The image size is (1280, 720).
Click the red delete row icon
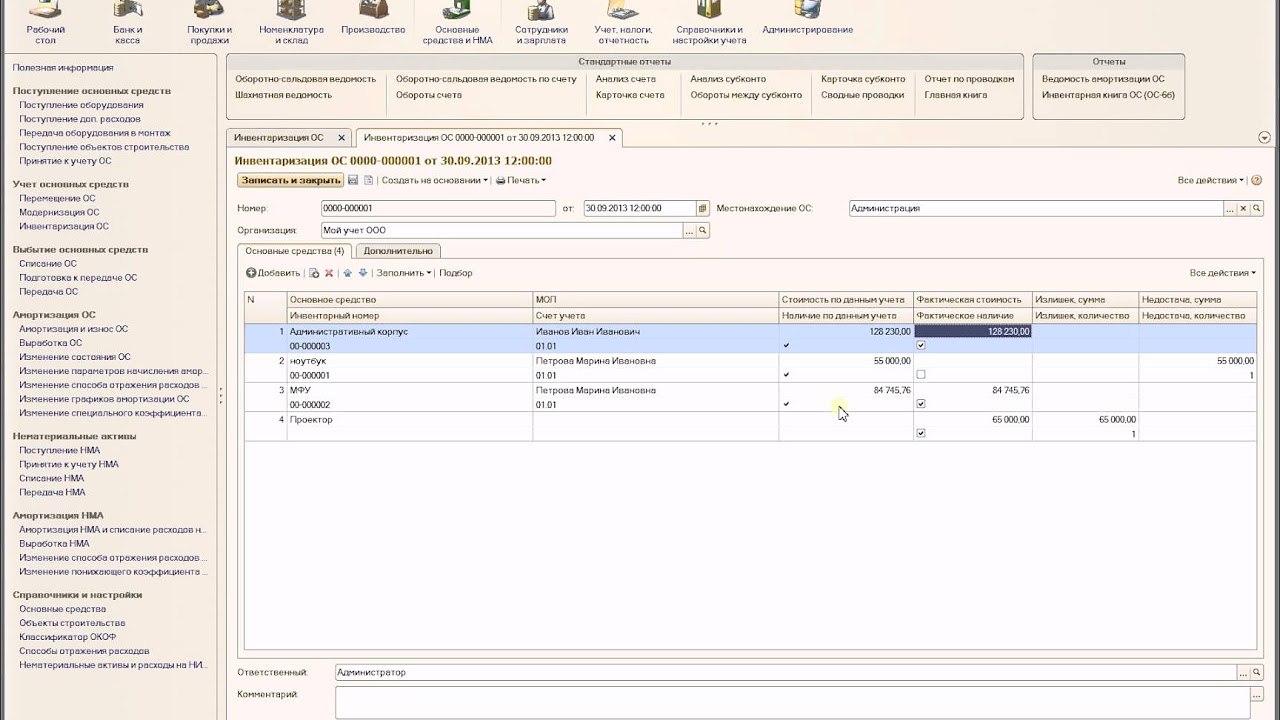pos(329,273)
